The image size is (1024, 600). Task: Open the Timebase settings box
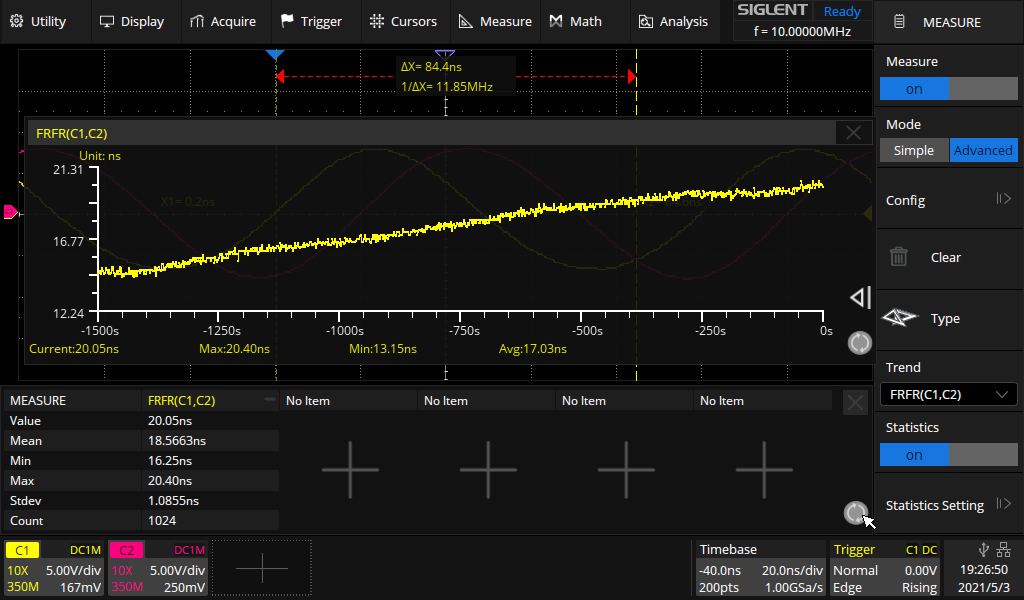(x=760, y=569)
